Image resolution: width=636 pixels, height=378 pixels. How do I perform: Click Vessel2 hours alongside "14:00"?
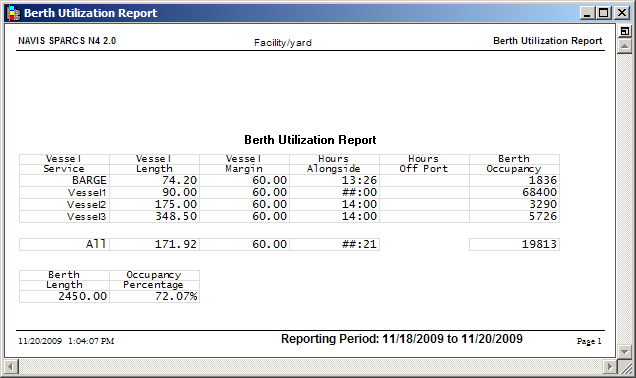[x=359, y=204]
